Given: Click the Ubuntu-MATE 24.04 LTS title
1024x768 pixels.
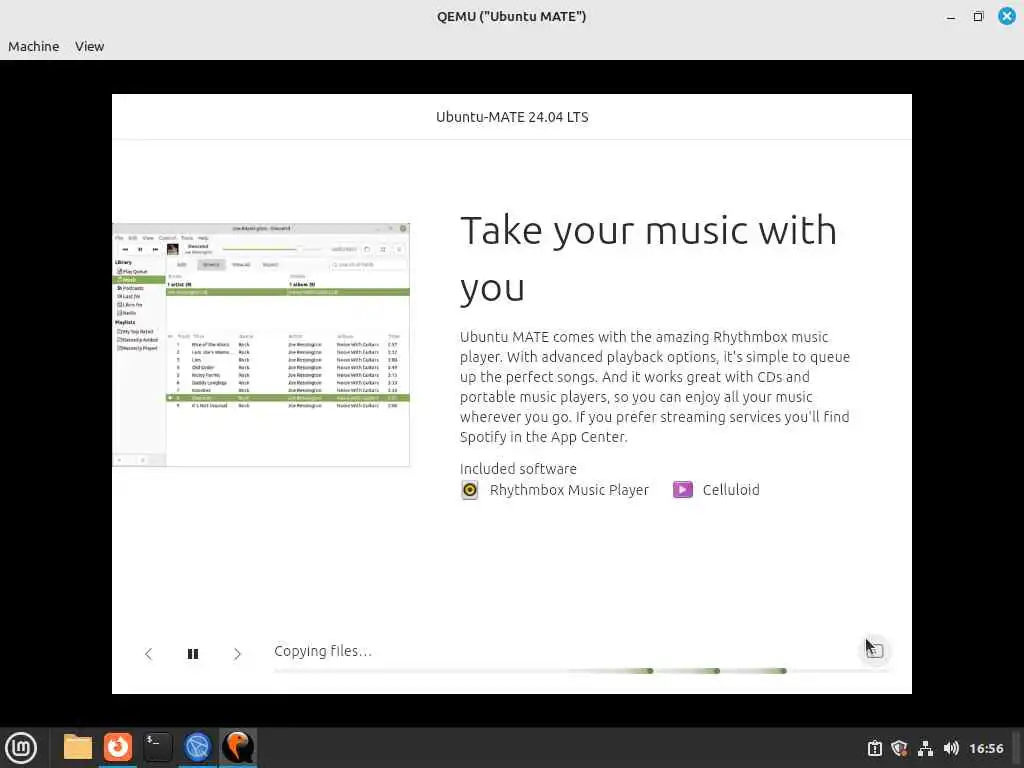Looking at the screenshot, I should (512, 117).
